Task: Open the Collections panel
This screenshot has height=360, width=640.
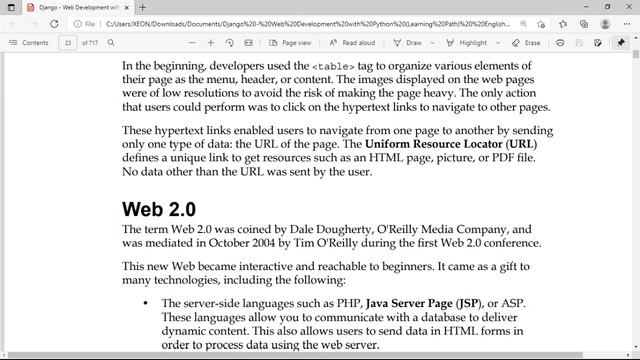Action: click(x=584, y=24)
